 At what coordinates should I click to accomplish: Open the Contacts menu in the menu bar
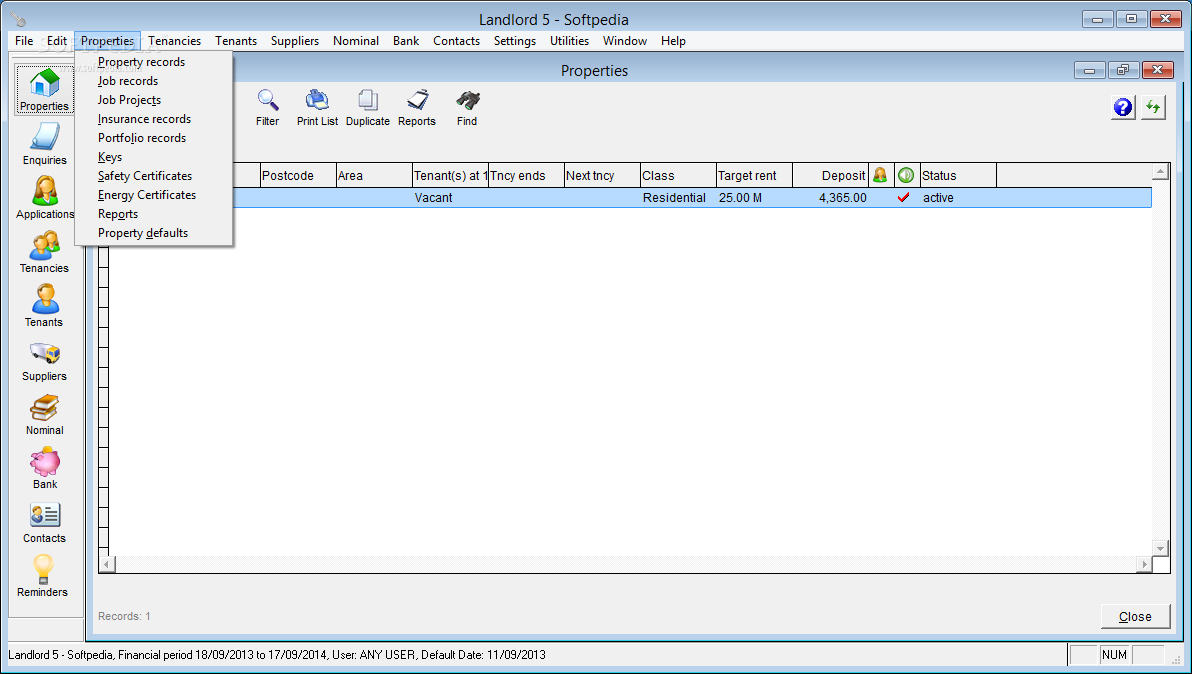click(456, 41)
